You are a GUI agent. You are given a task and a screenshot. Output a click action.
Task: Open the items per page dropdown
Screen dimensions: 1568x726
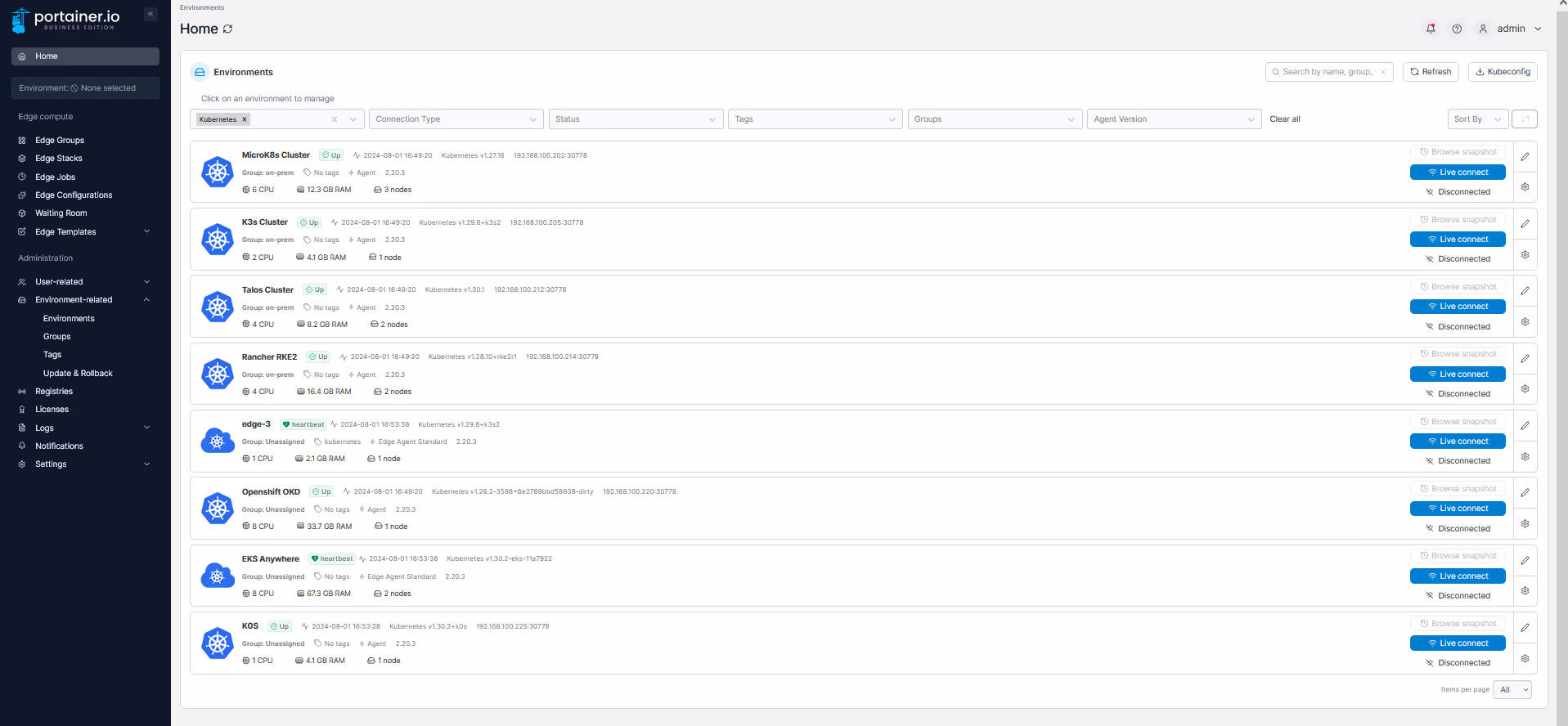(x=1512, y=690)
